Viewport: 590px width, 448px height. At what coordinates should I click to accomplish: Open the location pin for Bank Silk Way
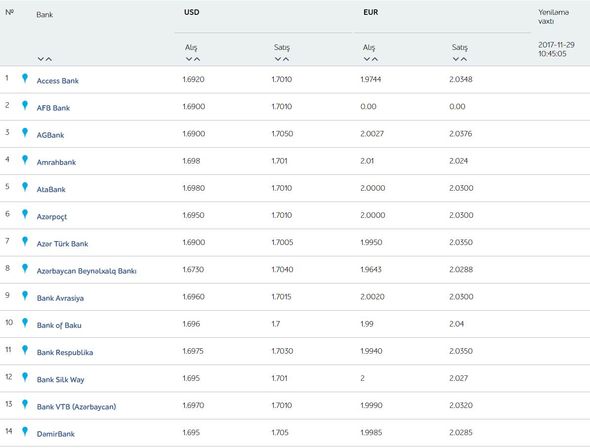pyautogui.click(x=25, y=377)
